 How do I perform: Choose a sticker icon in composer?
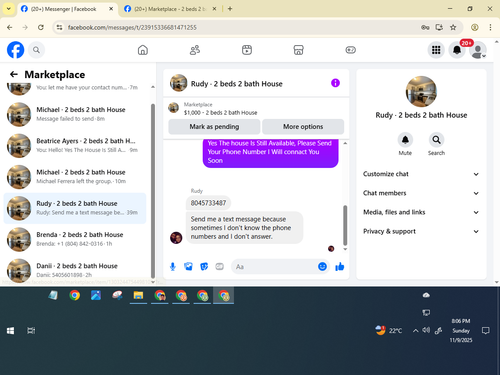(x=204, y=266)
